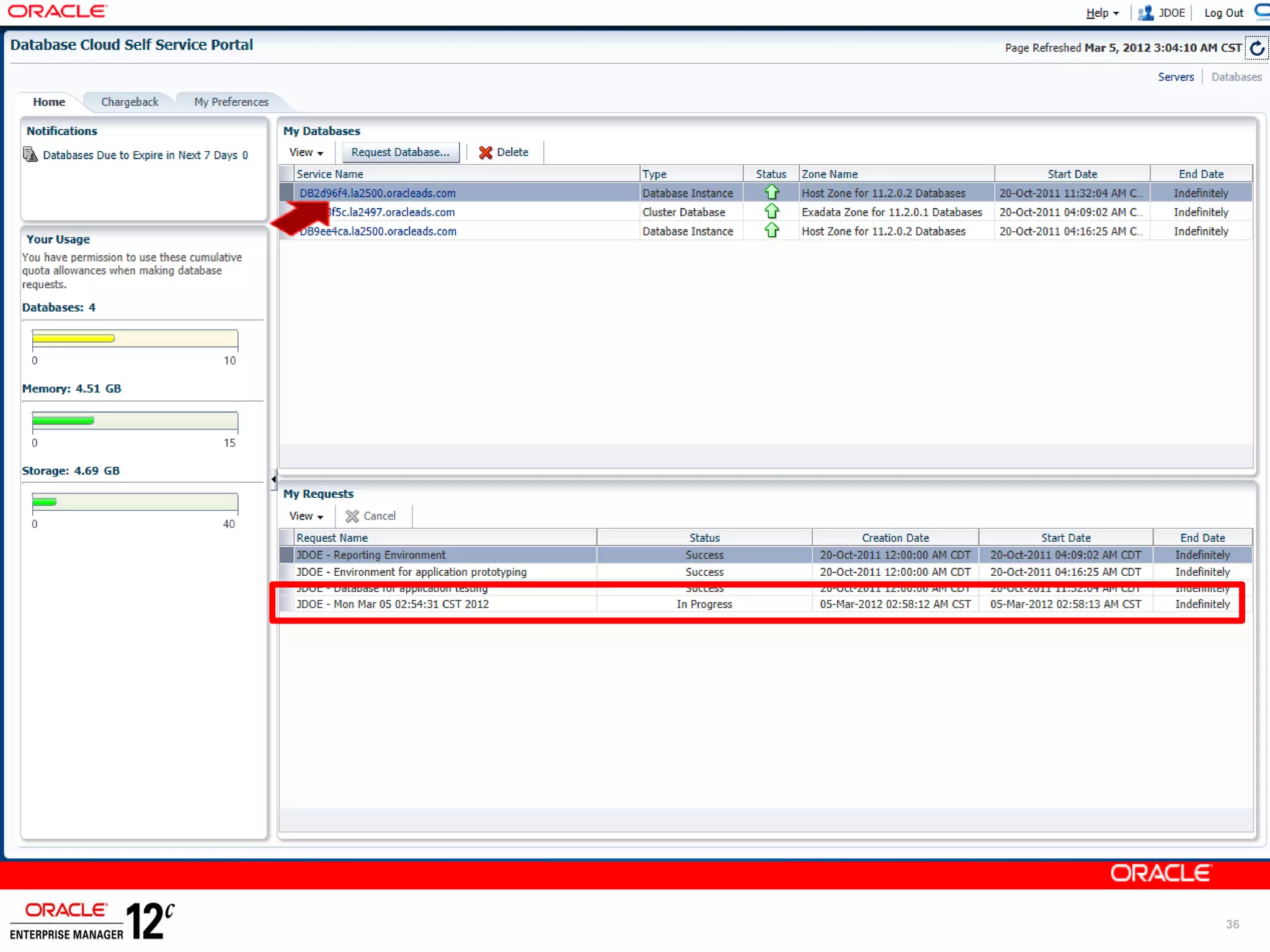Click the JDOE user icon
This screenshot has height=952, width=1270.
pyautogui.click(x=1145, y=13)
